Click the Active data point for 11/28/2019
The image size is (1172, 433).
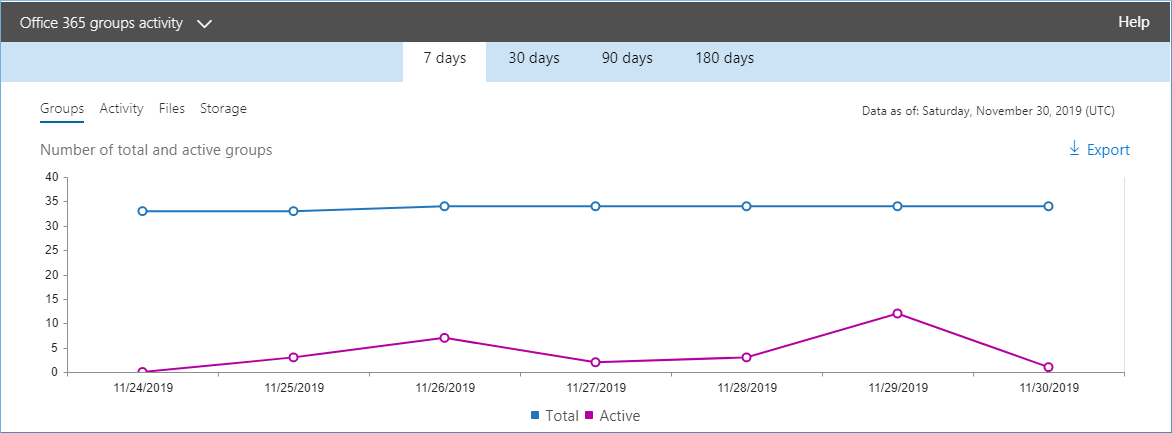(x=746, y=357)
